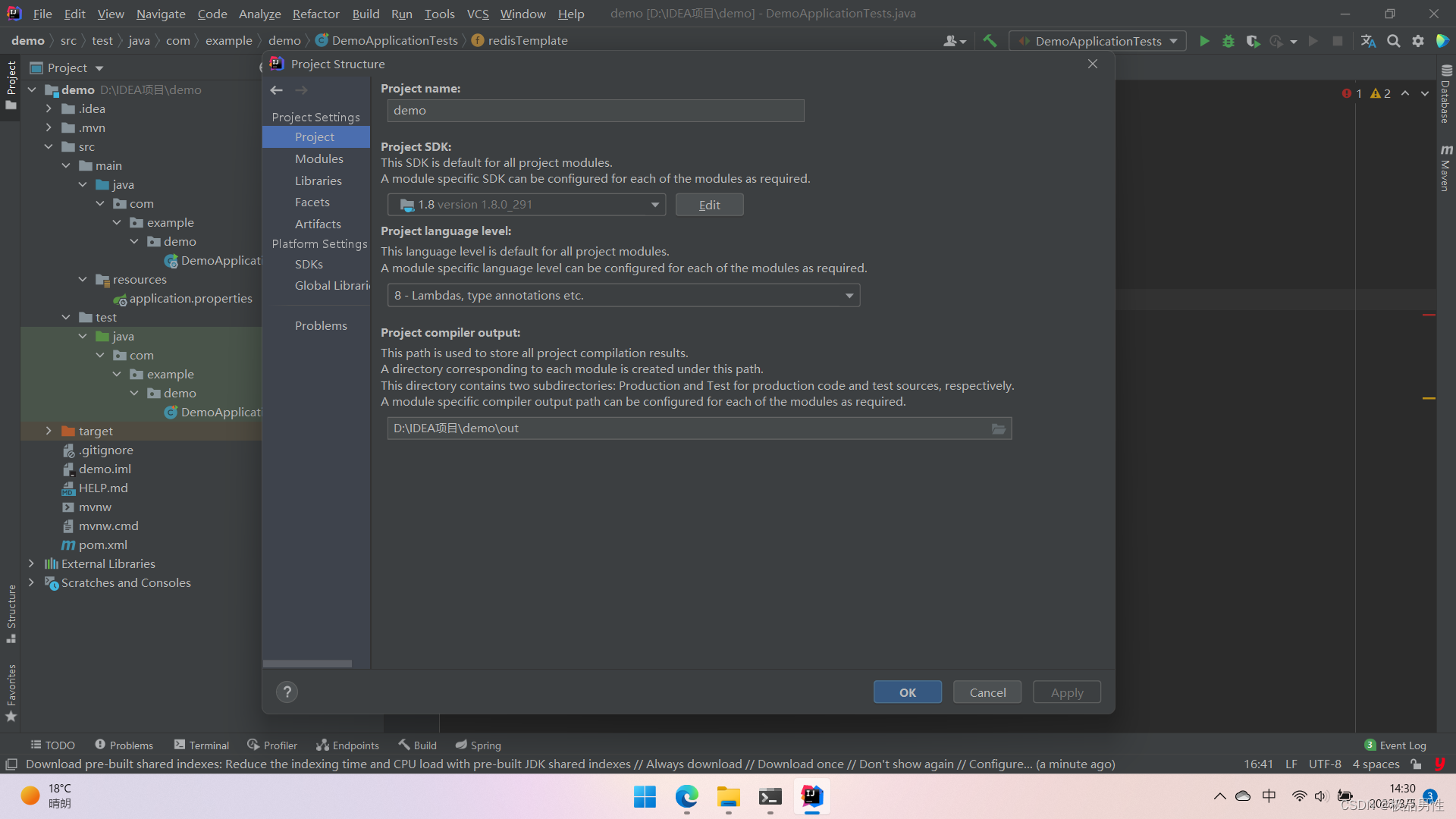Viewport: 1456px width, 819px height.
Task: Click the OK button to confirm
Action: 908,692
